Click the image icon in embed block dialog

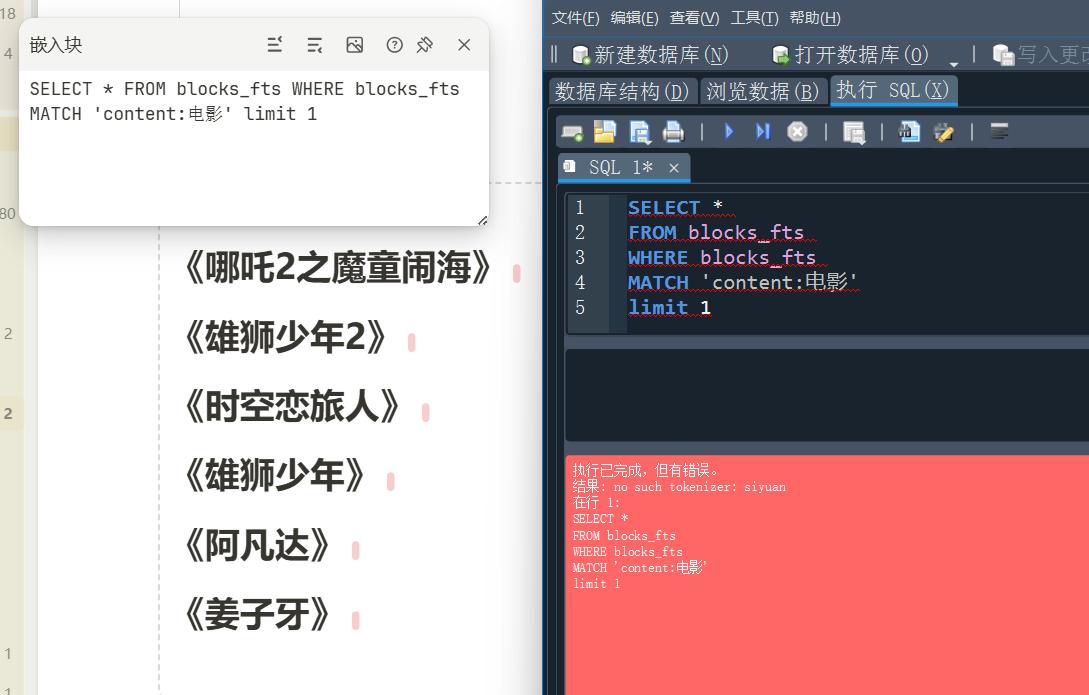[355, 45]
